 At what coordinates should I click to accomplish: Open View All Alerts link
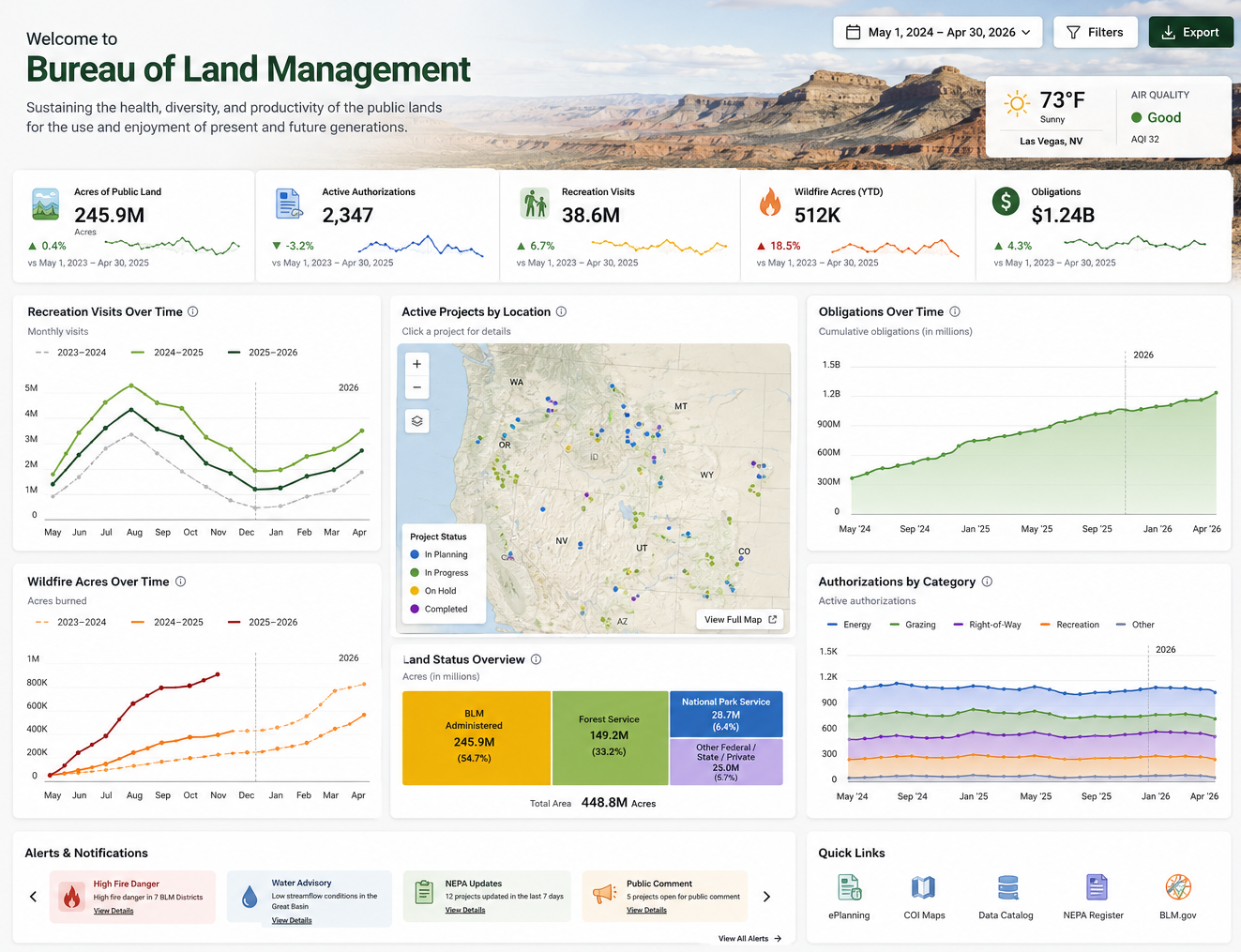749,938
